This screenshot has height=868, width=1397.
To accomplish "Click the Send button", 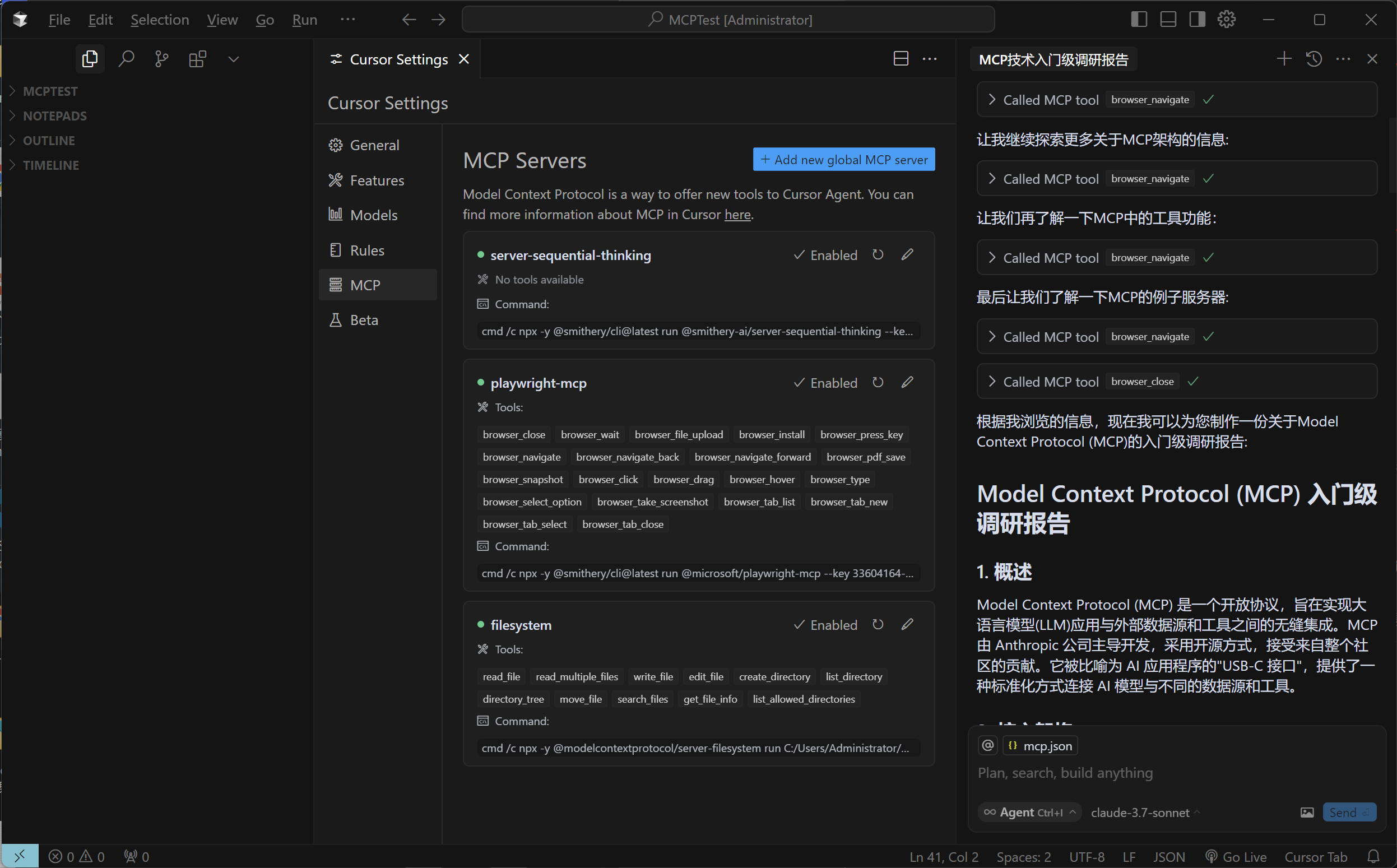I will pyautogui.click(x=1349, y=813).
